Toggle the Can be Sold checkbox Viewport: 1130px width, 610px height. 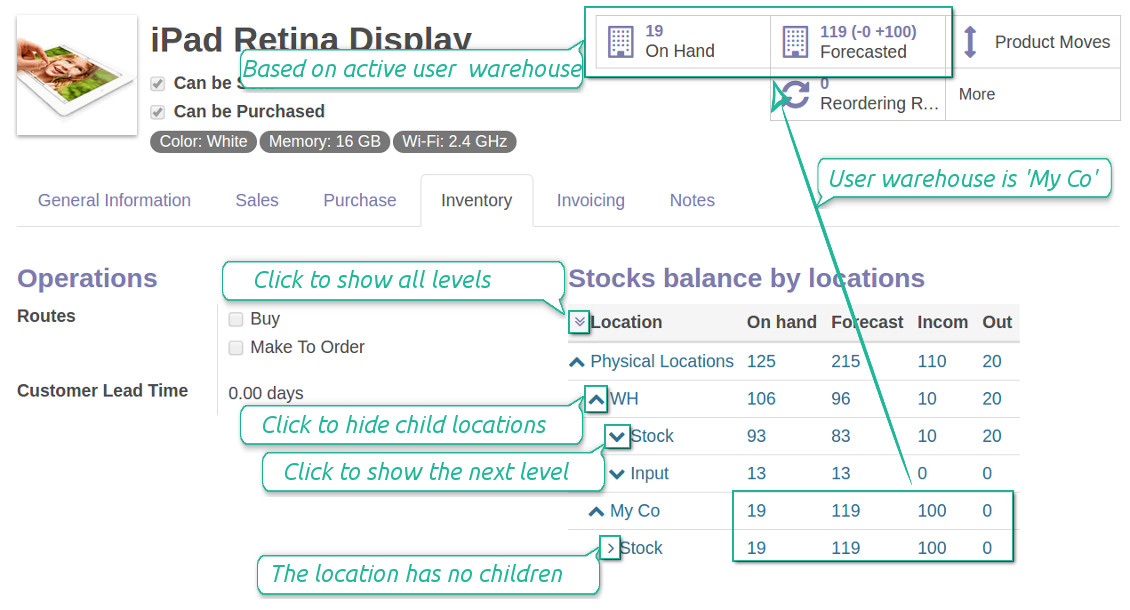click(158, 84)
